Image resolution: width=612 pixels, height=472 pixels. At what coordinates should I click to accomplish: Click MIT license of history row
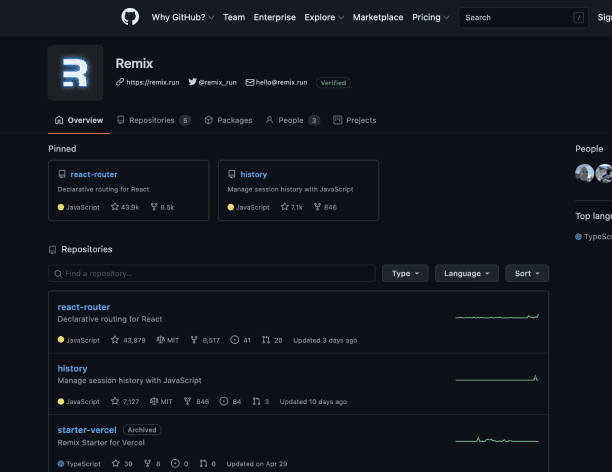[x=161, y=401]
